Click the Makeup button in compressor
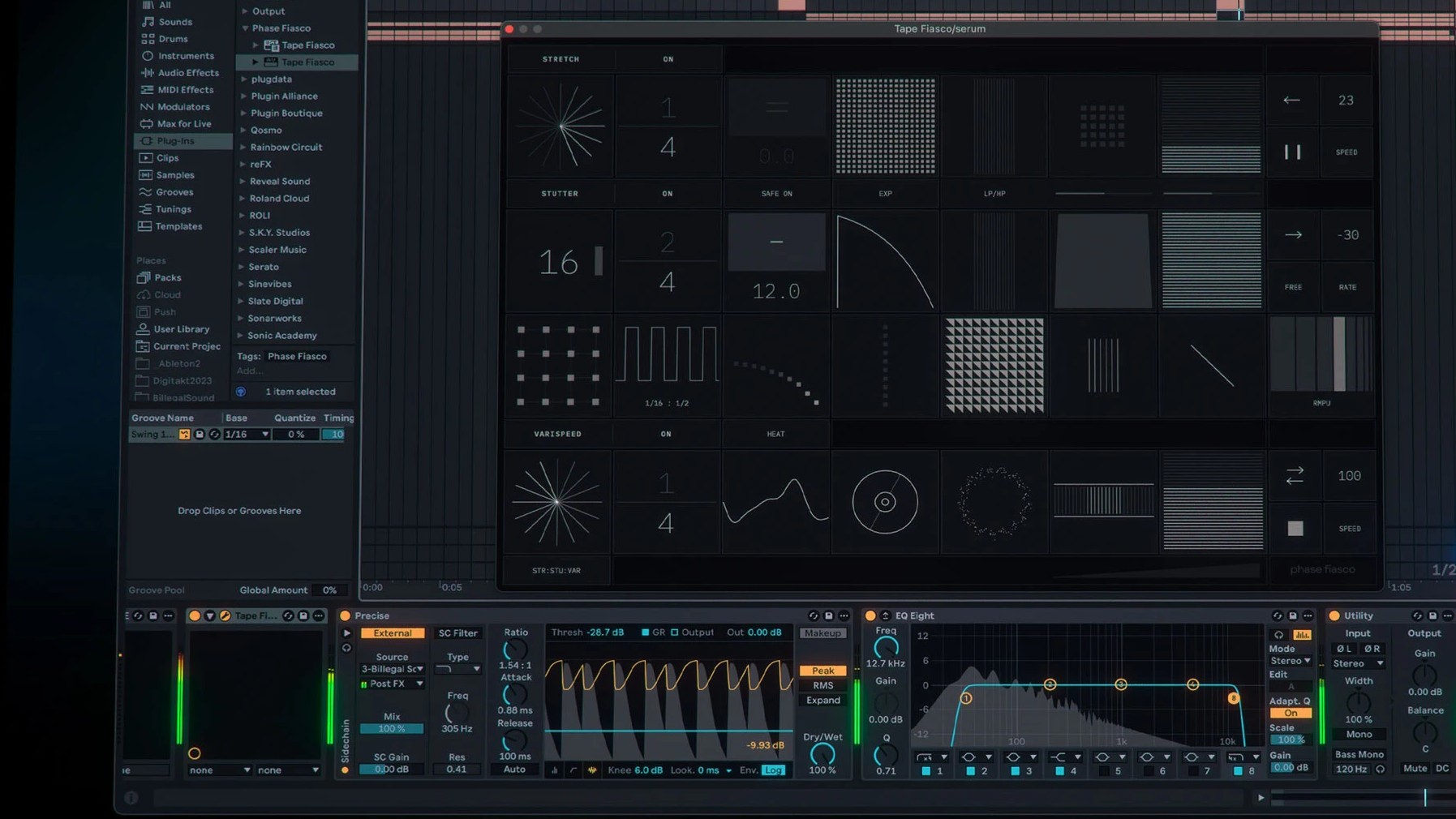Image resolution: width=1456 pixels, height=819 pixels. tap(822, 633)
